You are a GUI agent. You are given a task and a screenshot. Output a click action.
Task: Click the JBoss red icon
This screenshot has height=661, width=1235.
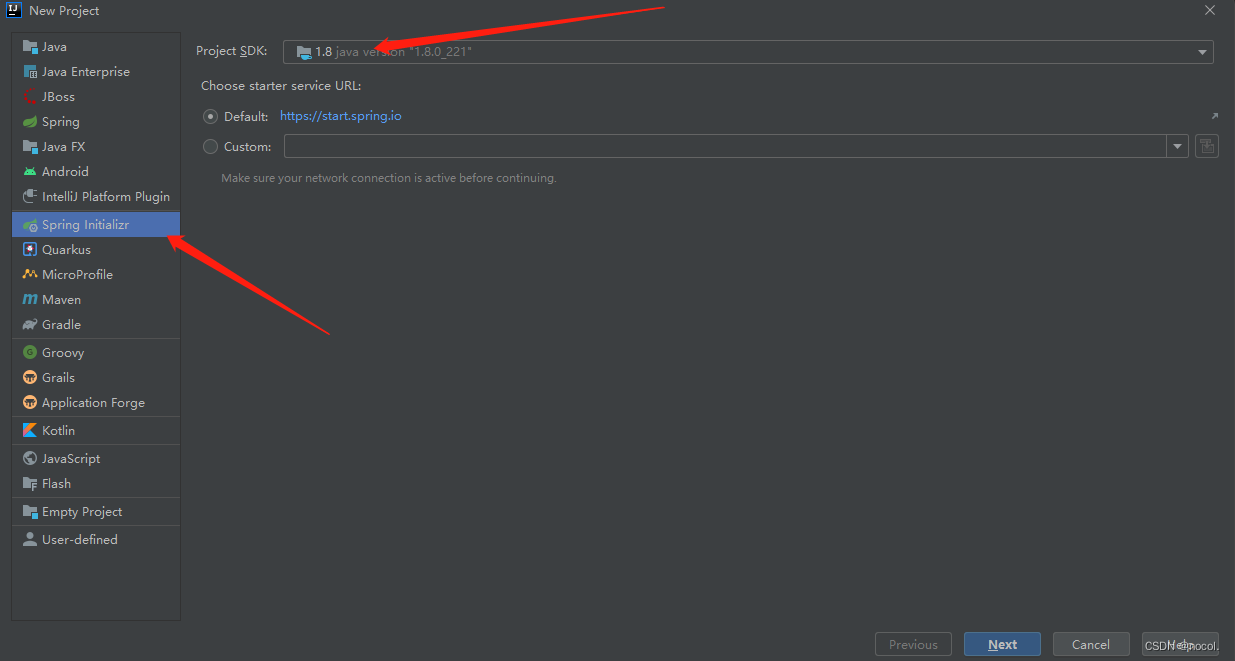tap(30, 97)
